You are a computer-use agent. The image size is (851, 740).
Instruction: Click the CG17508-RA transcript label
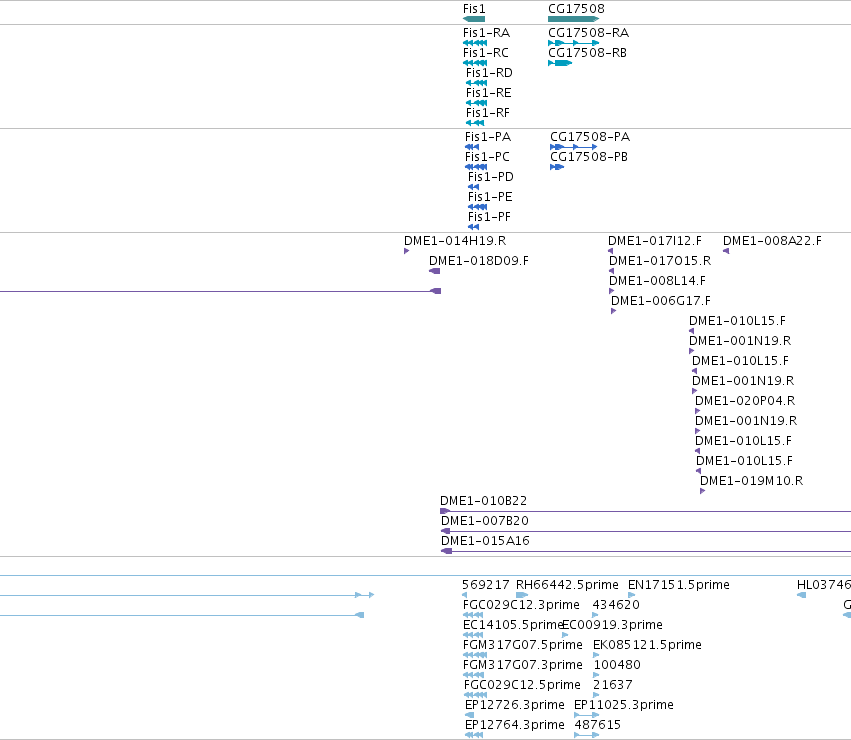[588, 33]
